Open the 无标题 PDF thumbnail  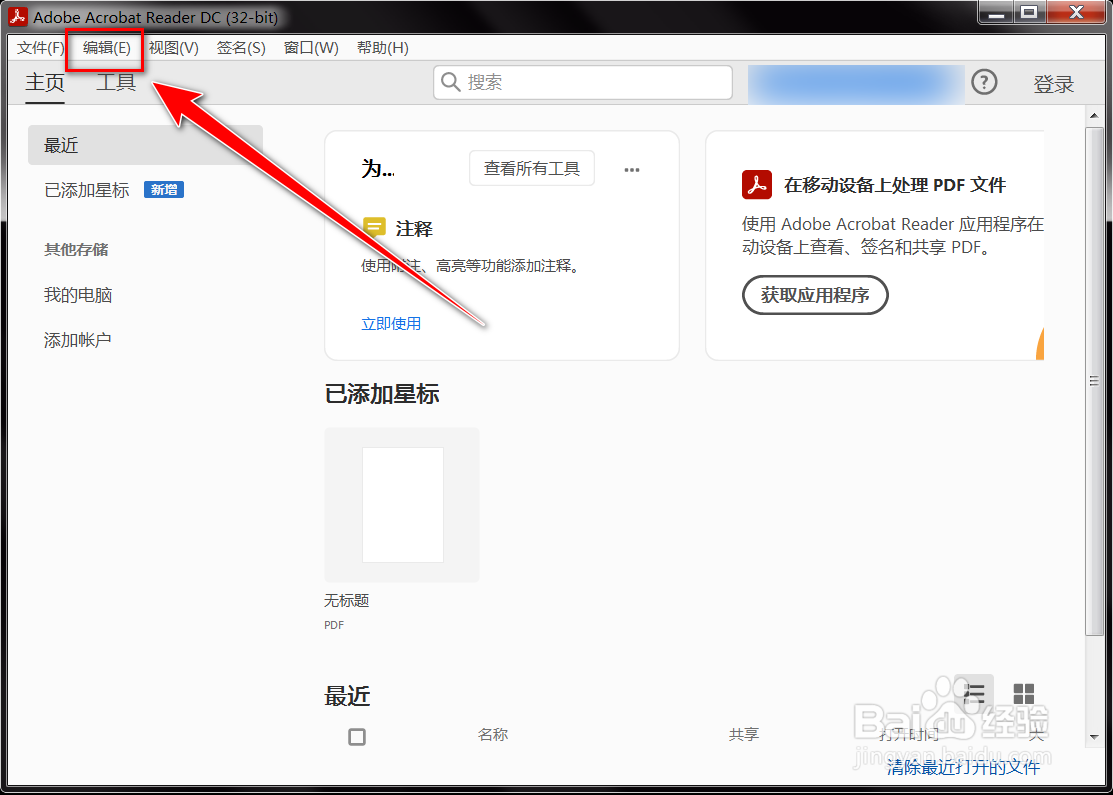(x=402, y=505)
